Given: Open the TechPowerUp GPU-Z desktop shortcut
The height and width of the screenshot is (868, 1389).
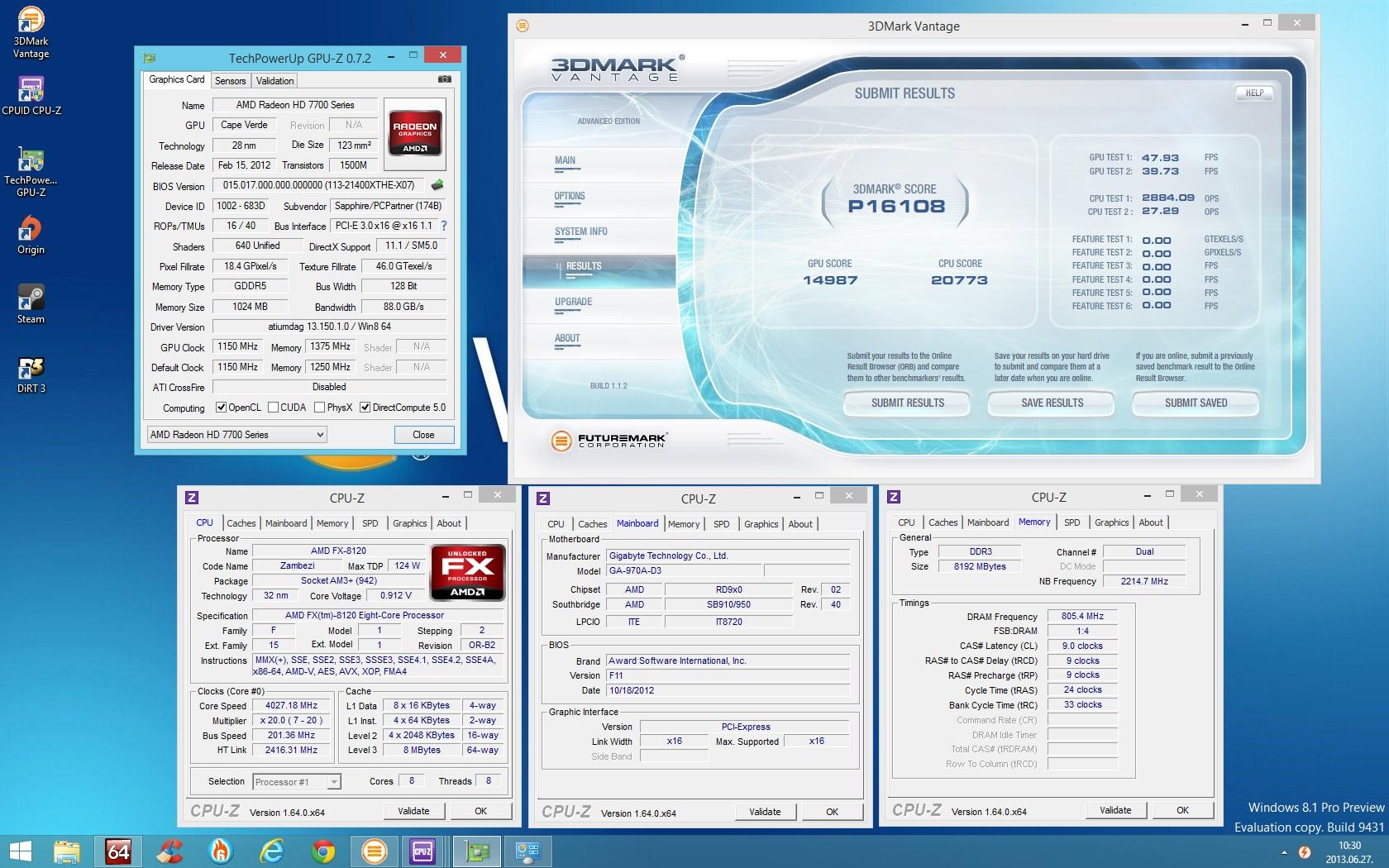Looking at the screenshot, I should pyautogui.click(x=31, y=171).
